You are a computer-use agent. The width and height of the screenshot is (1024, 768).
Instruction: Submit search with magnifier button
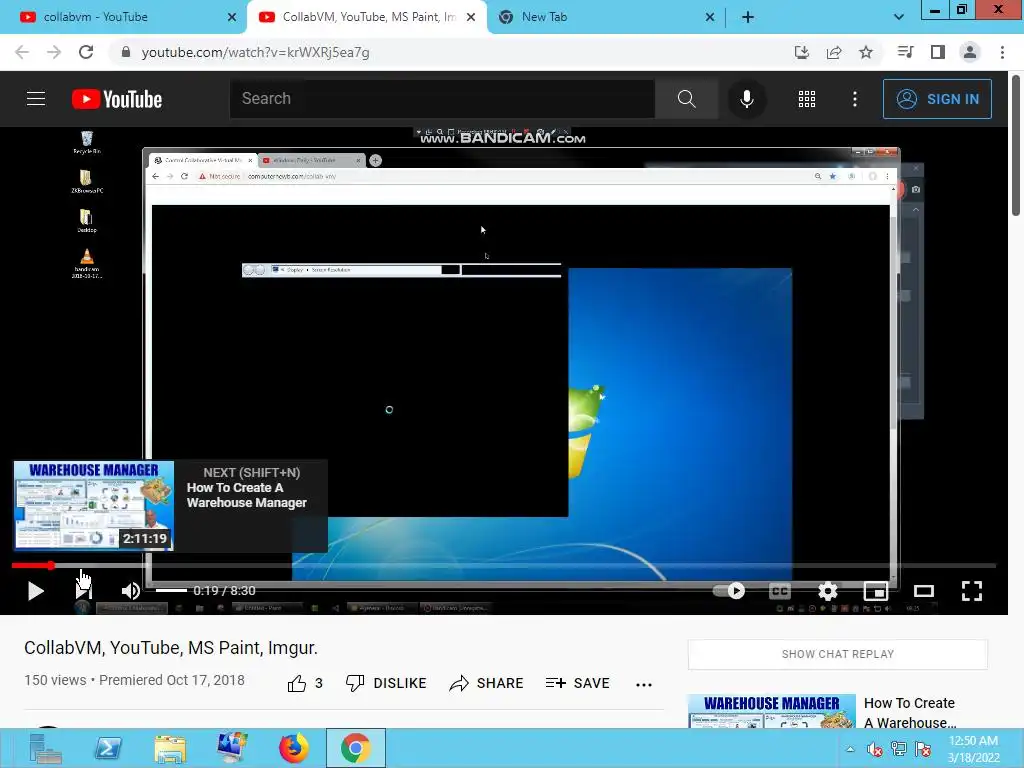(686, 99)
